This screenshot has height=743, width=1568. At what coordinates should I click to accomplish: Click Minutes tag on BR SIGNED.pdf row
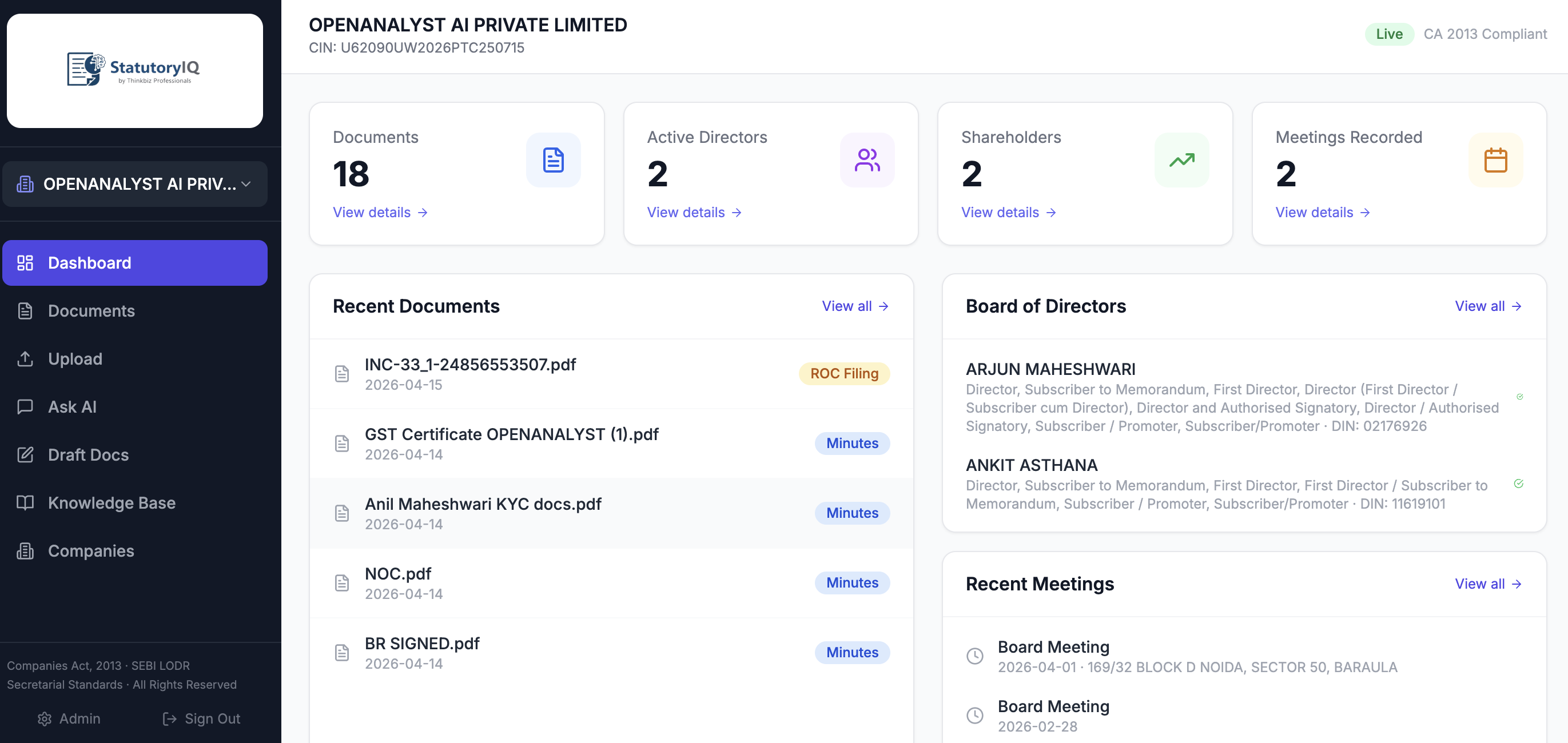tap(852, 653)
